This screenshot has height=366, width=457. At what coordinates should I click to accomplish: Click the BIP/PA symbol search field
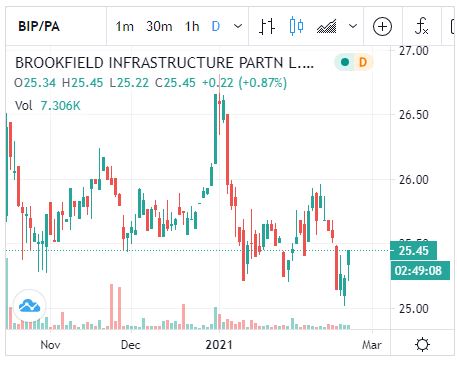56,26
